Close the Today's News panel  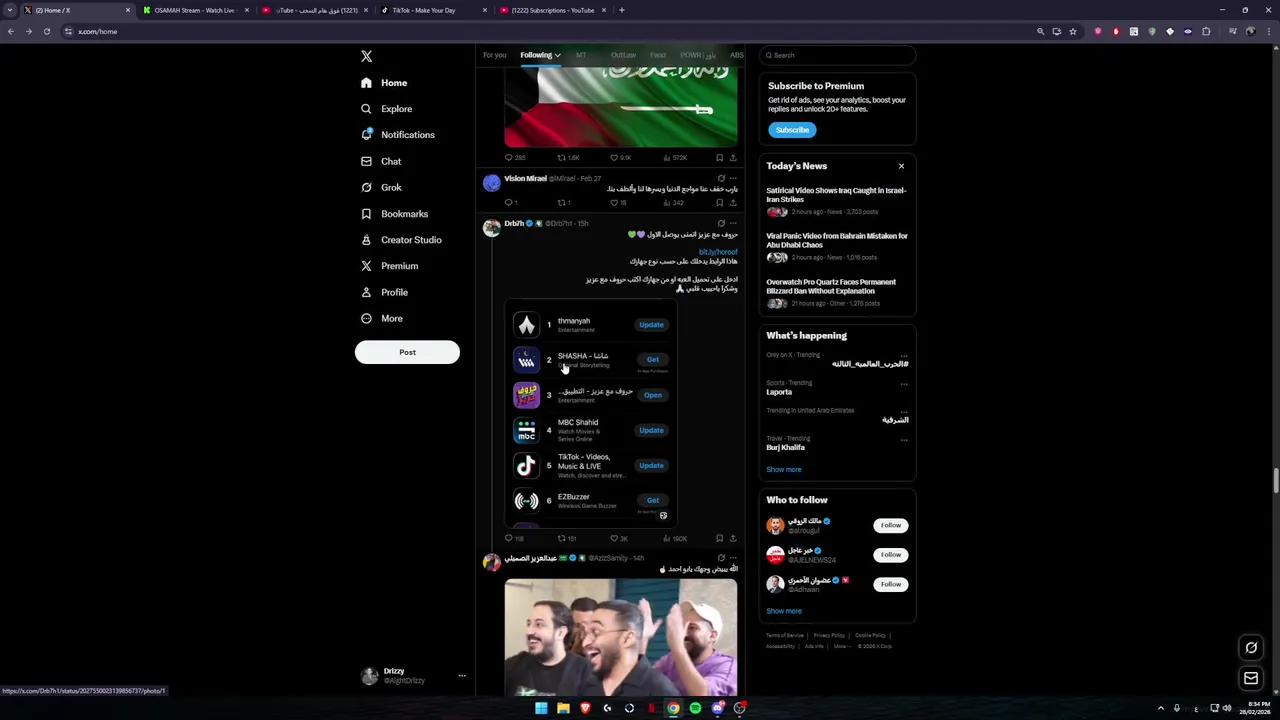pos(901,166)
